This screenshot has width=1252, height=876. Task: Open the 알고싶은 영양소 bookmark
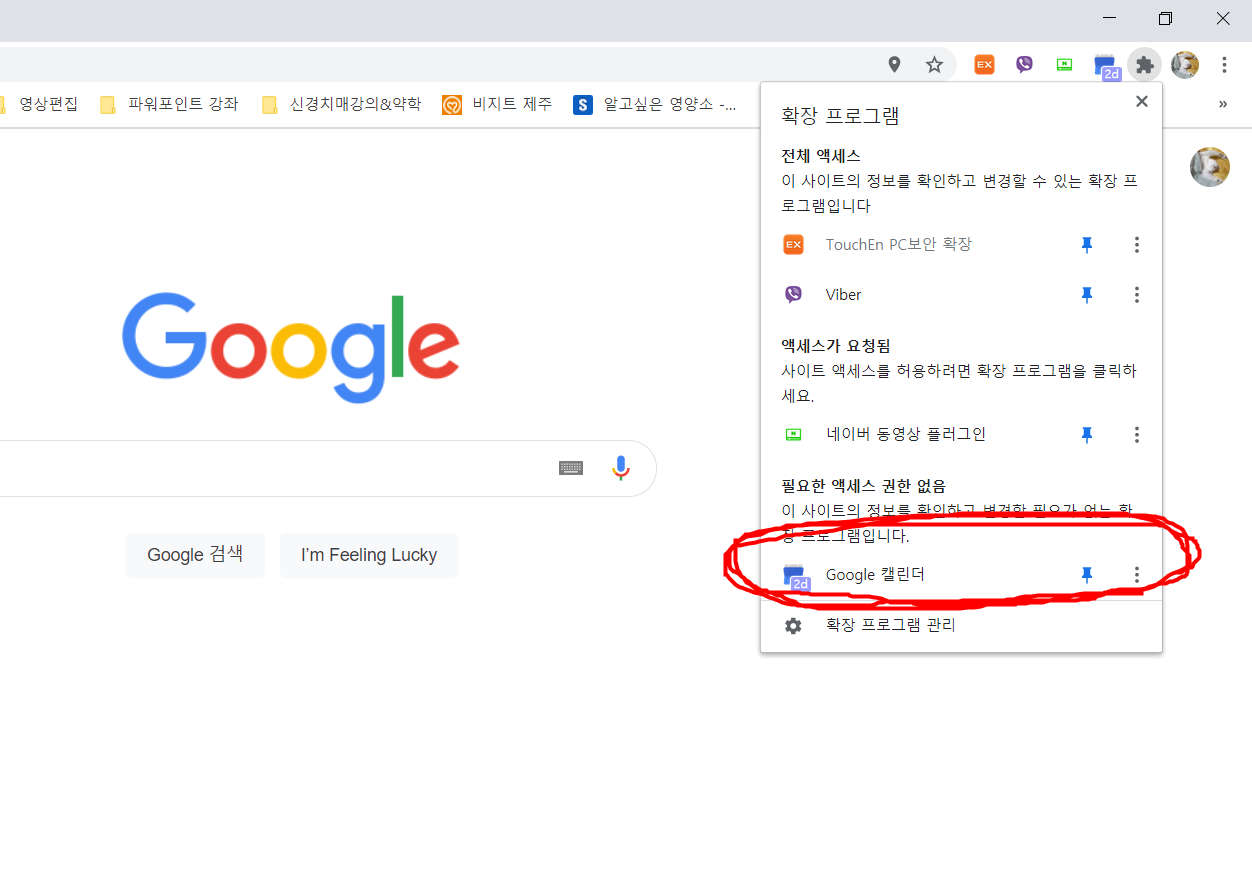(655, 104)
